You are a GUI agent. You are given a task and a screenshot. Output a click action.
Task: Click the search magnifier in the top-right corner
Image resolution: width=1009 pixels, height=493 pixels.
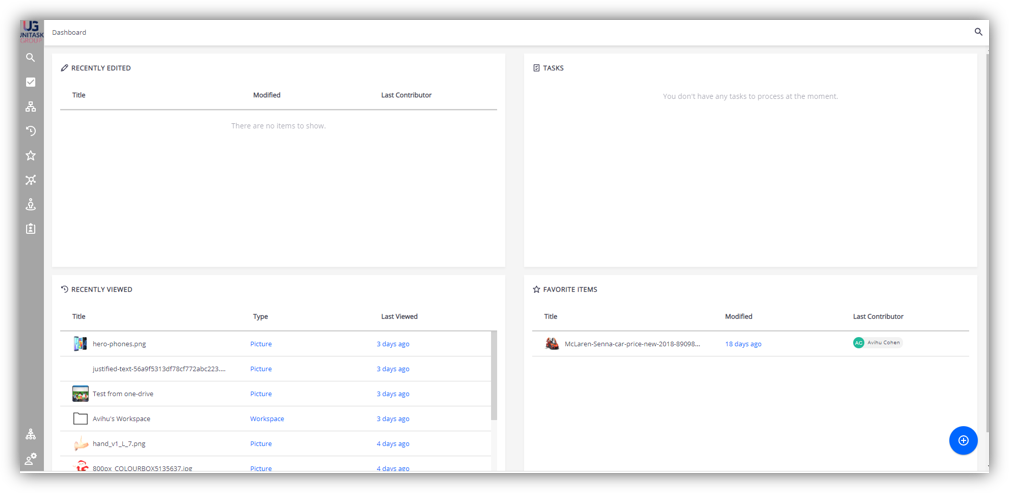(978, 32)
